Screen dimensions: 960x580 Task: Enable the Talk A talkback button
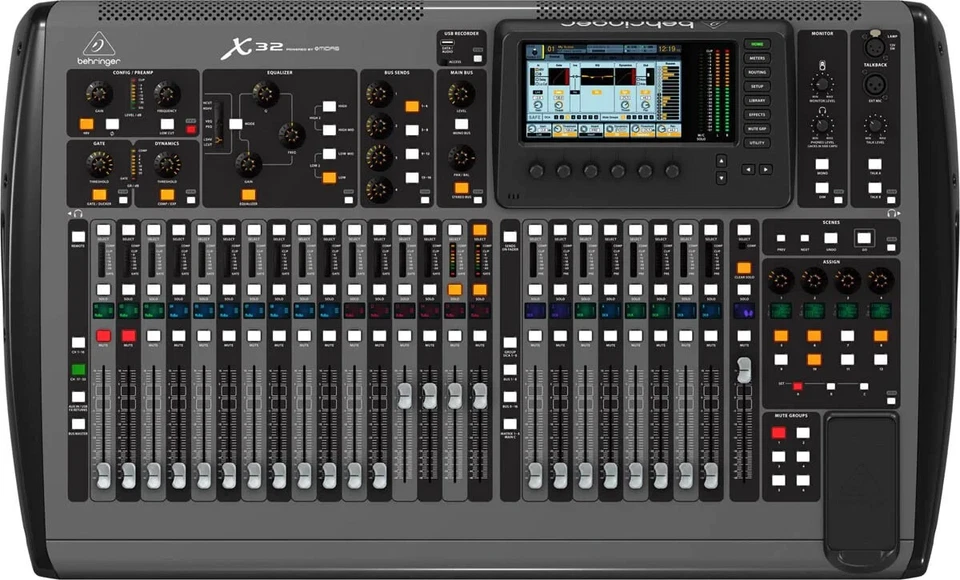pyautogui.click(x=874, y=164)
